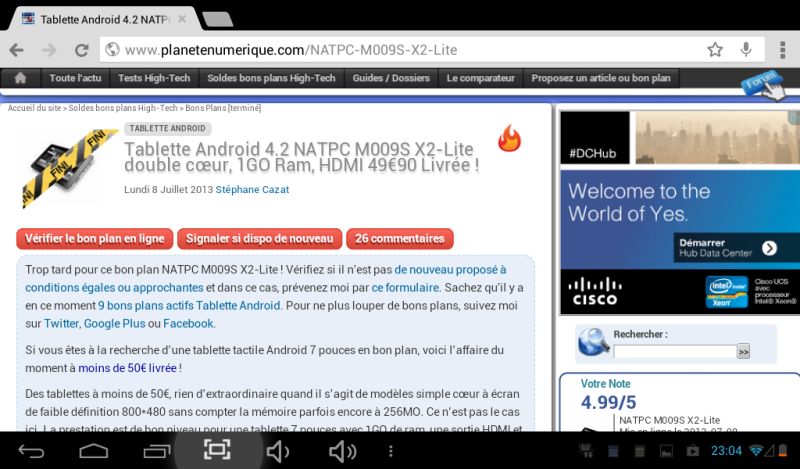
Task: Tap the 23:04 clock in status bar
Action: click(x=727, y=451)
